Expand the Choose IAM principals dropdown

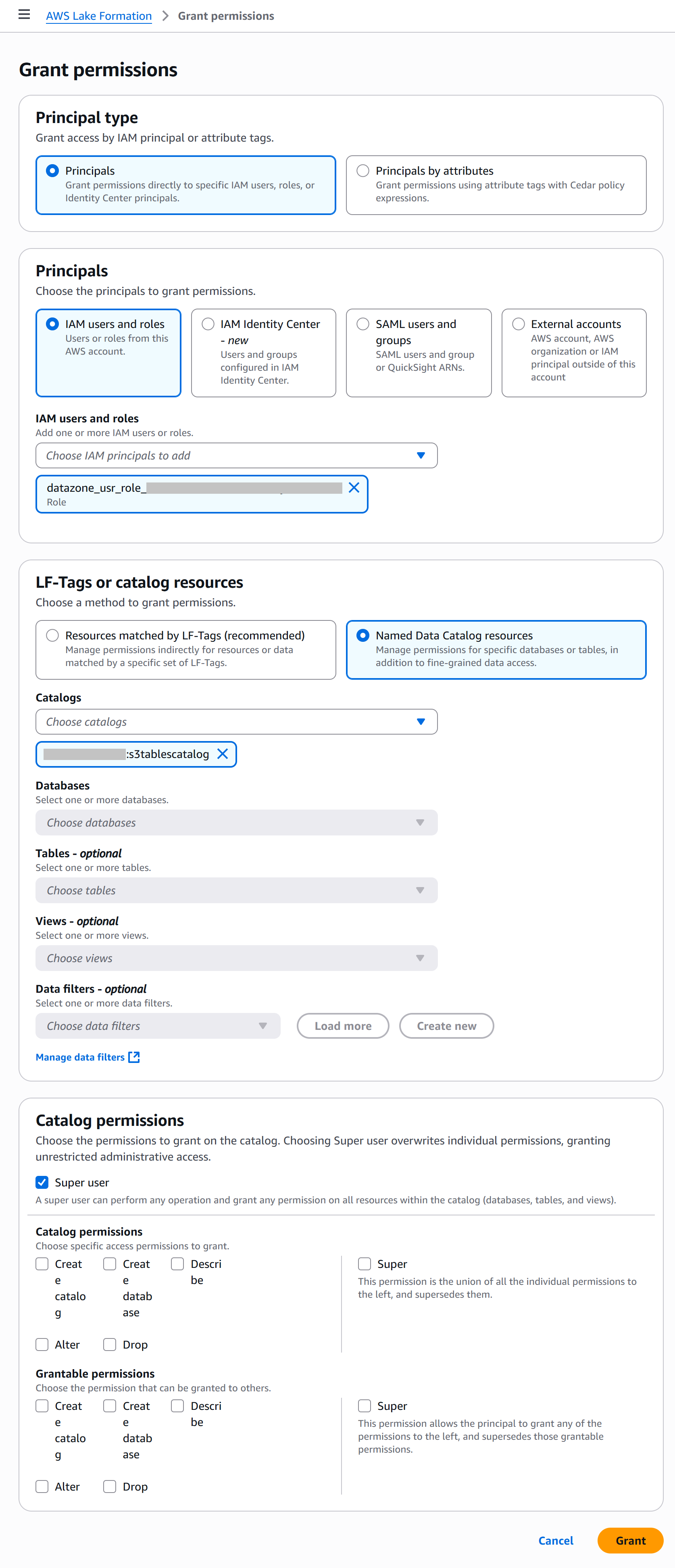coord(236,455)
